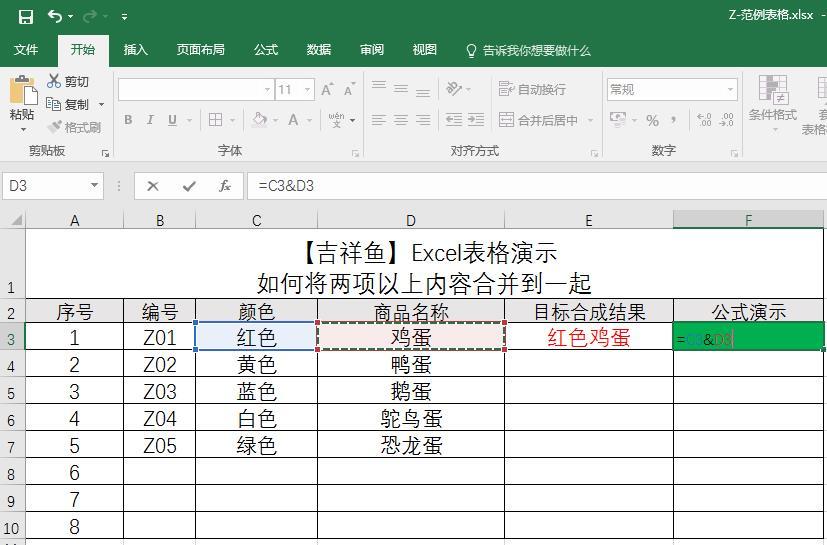Open the 常规 number format dropdown
The image size is (827, 545).
pos(730,90)
